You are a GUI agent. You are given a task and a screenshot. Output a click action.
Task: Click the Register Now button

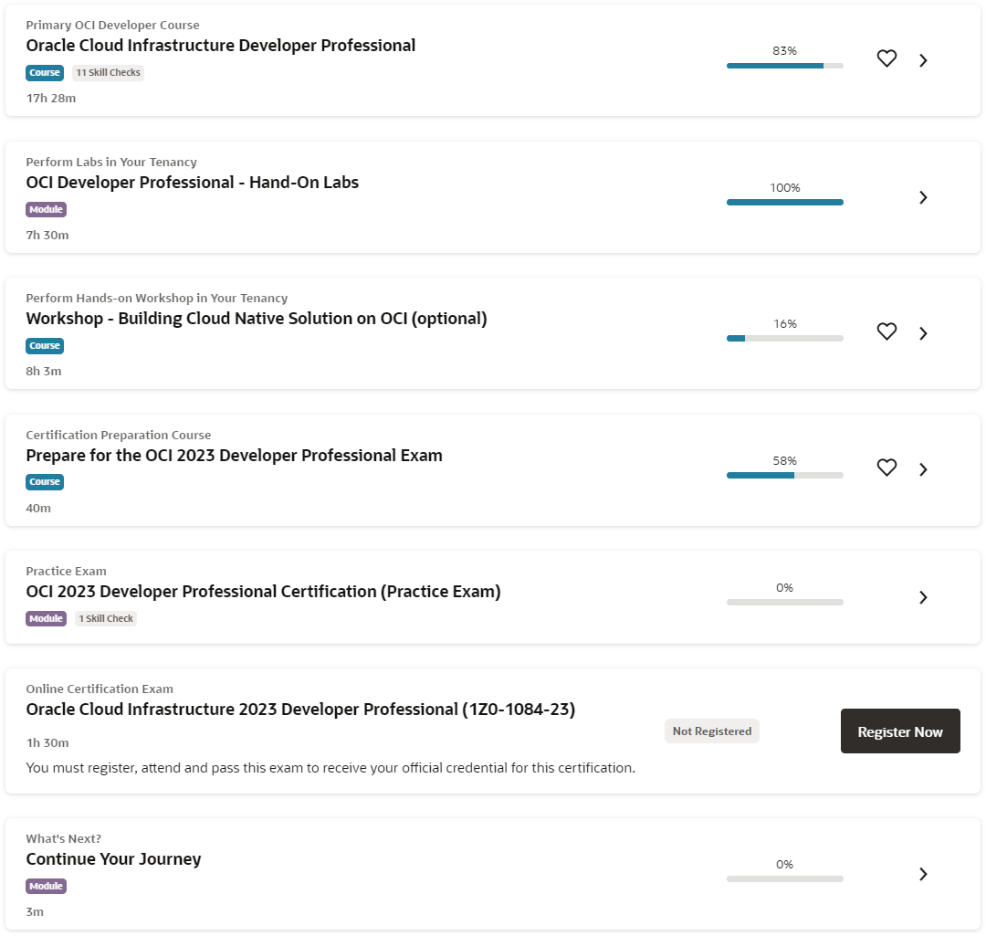[899, 731]
